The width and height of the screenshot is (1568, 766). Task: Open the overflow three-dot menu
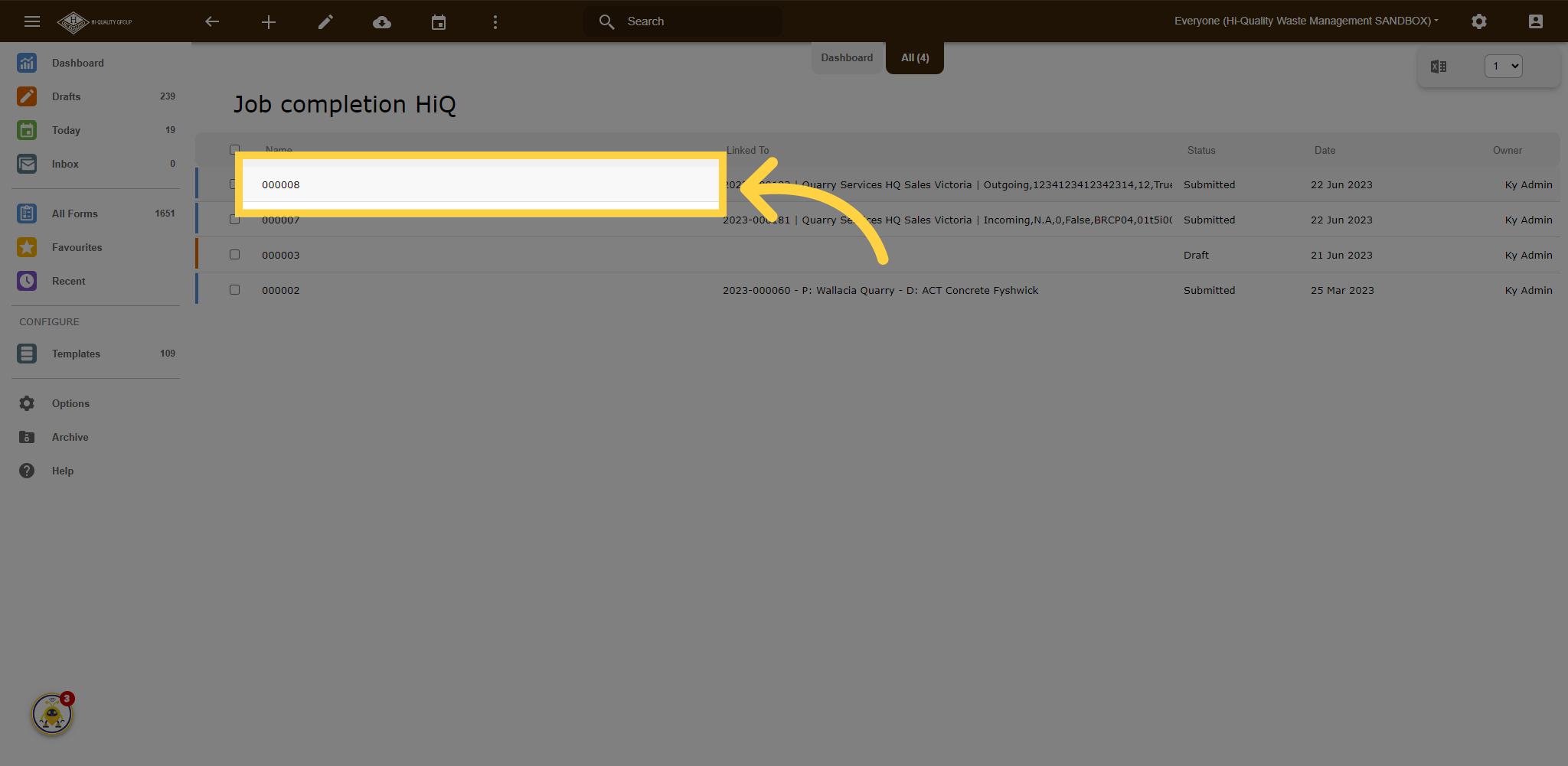click(495, 21)
